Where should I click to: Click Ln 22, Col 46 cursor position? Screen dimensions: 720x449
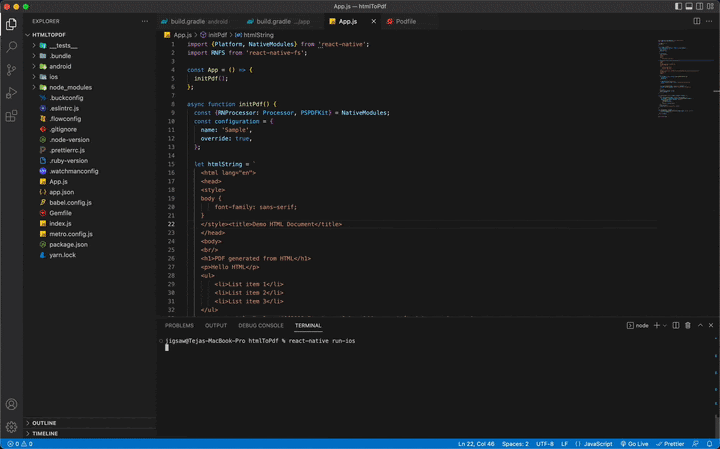tap(476, 444)
